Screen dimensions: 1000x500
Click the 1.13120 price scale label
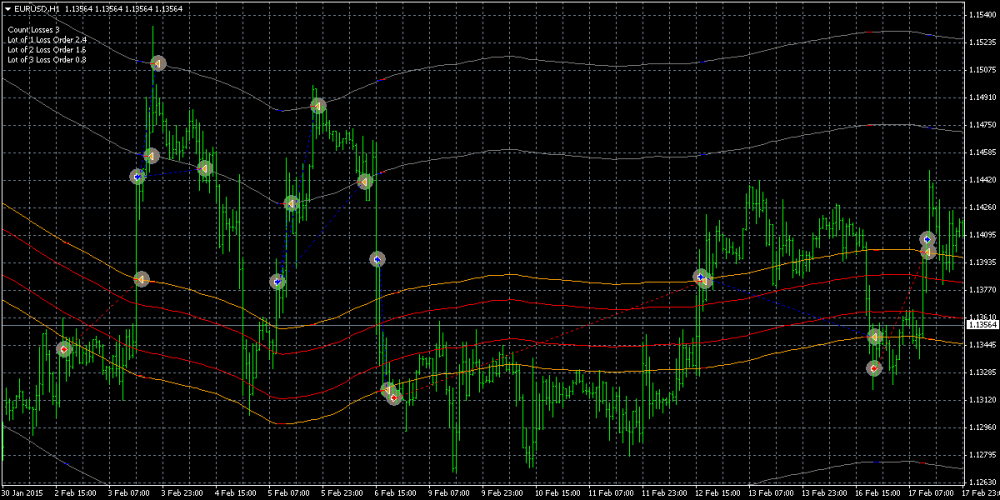pos(981,400)
